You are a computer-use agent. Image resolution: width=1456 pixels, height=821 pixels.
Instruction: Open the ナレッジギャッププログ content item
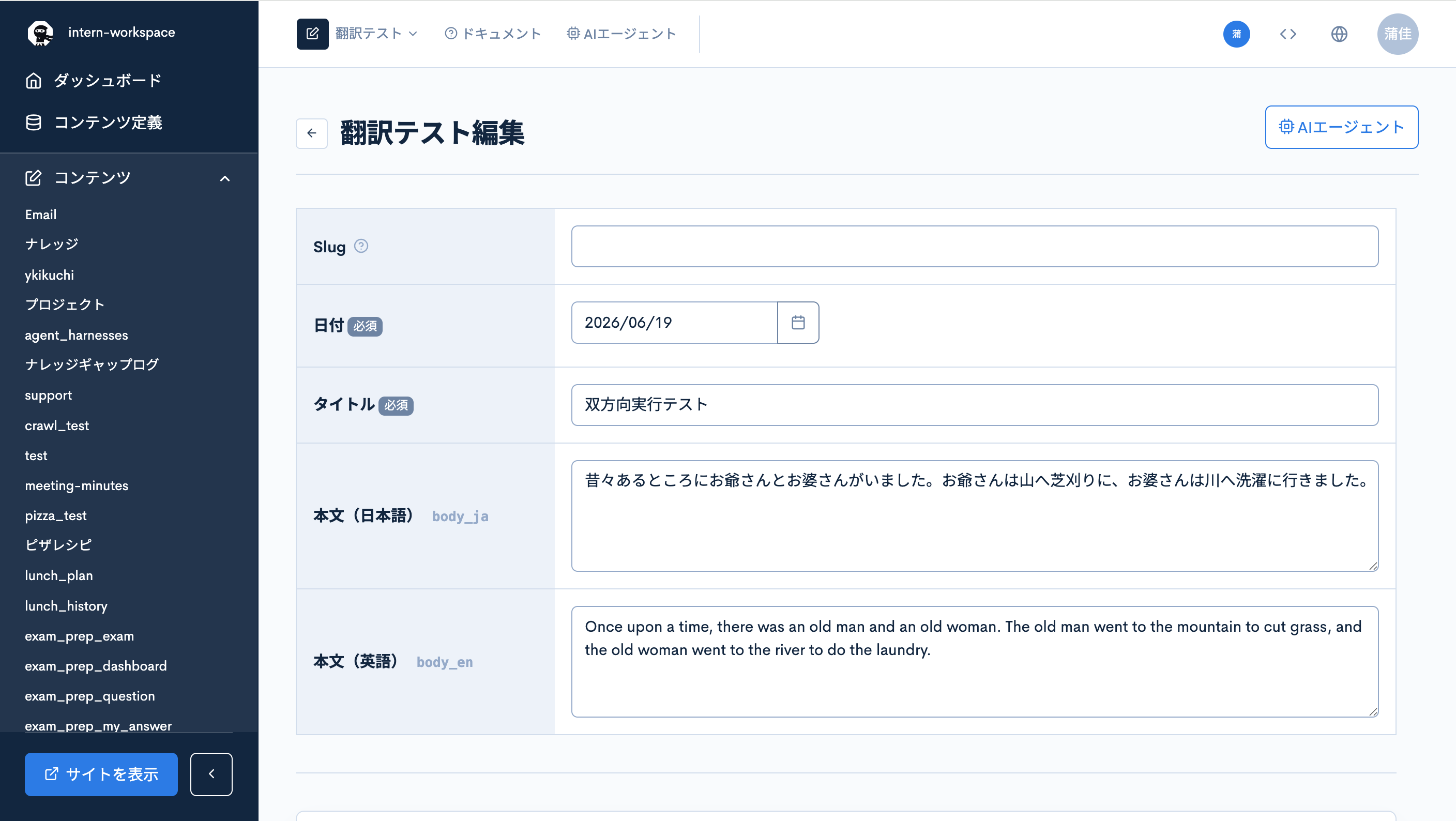coord(92,365)
